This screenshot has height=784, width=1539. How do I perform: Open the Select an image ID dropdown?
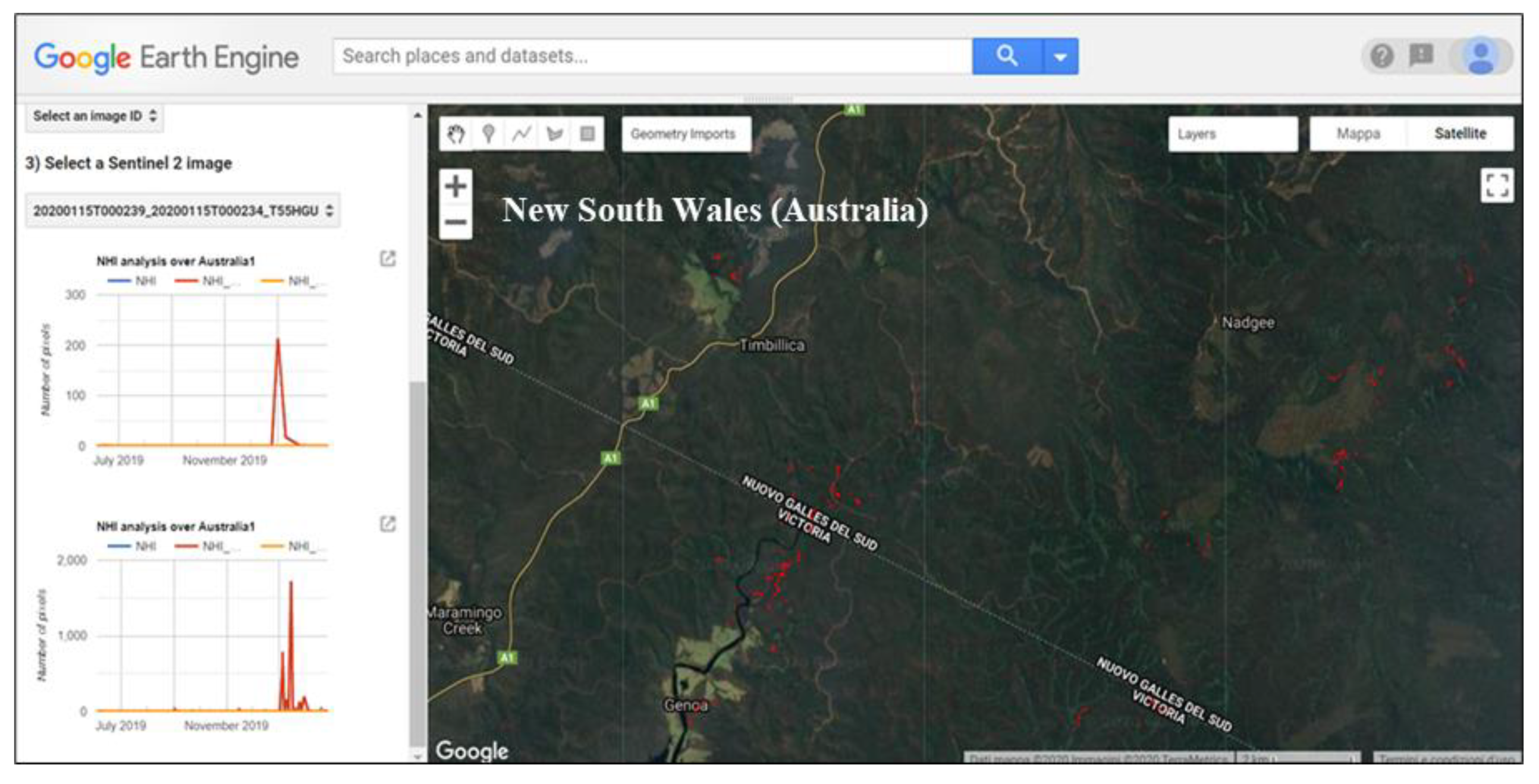click(x=95, y=116)
